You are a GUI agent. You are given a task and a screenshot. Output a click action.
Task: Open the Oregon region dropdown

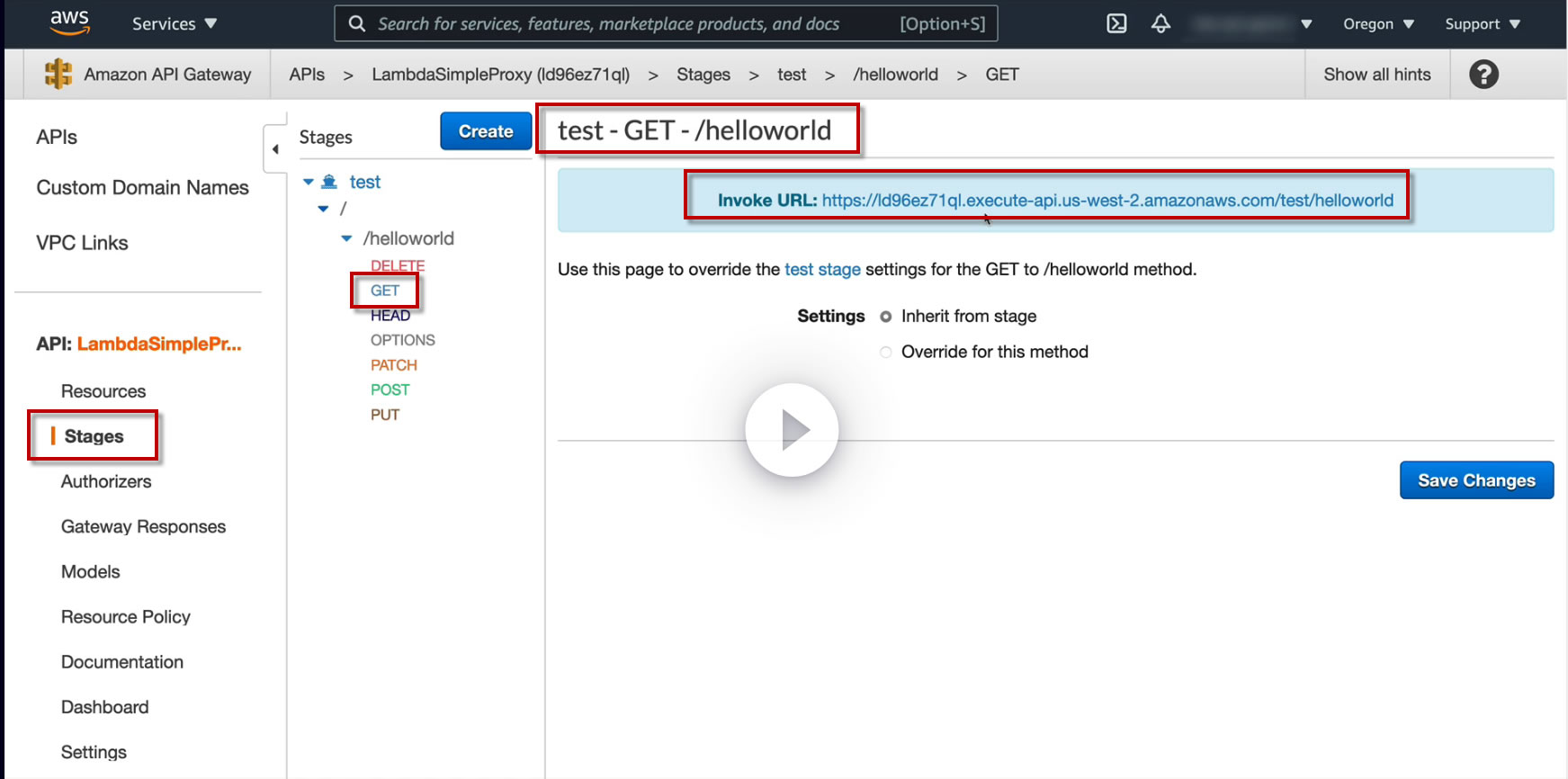(1378, 24)
